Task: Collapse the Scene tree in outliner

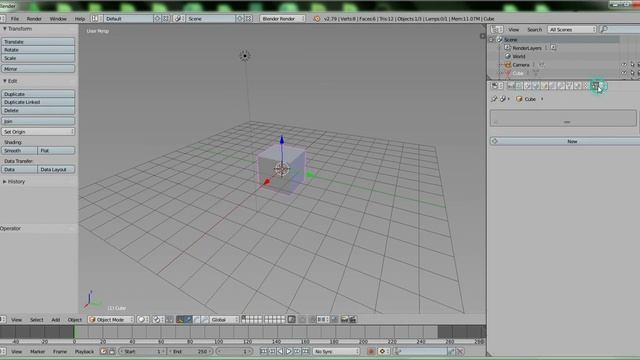Action: coord(492,40)
